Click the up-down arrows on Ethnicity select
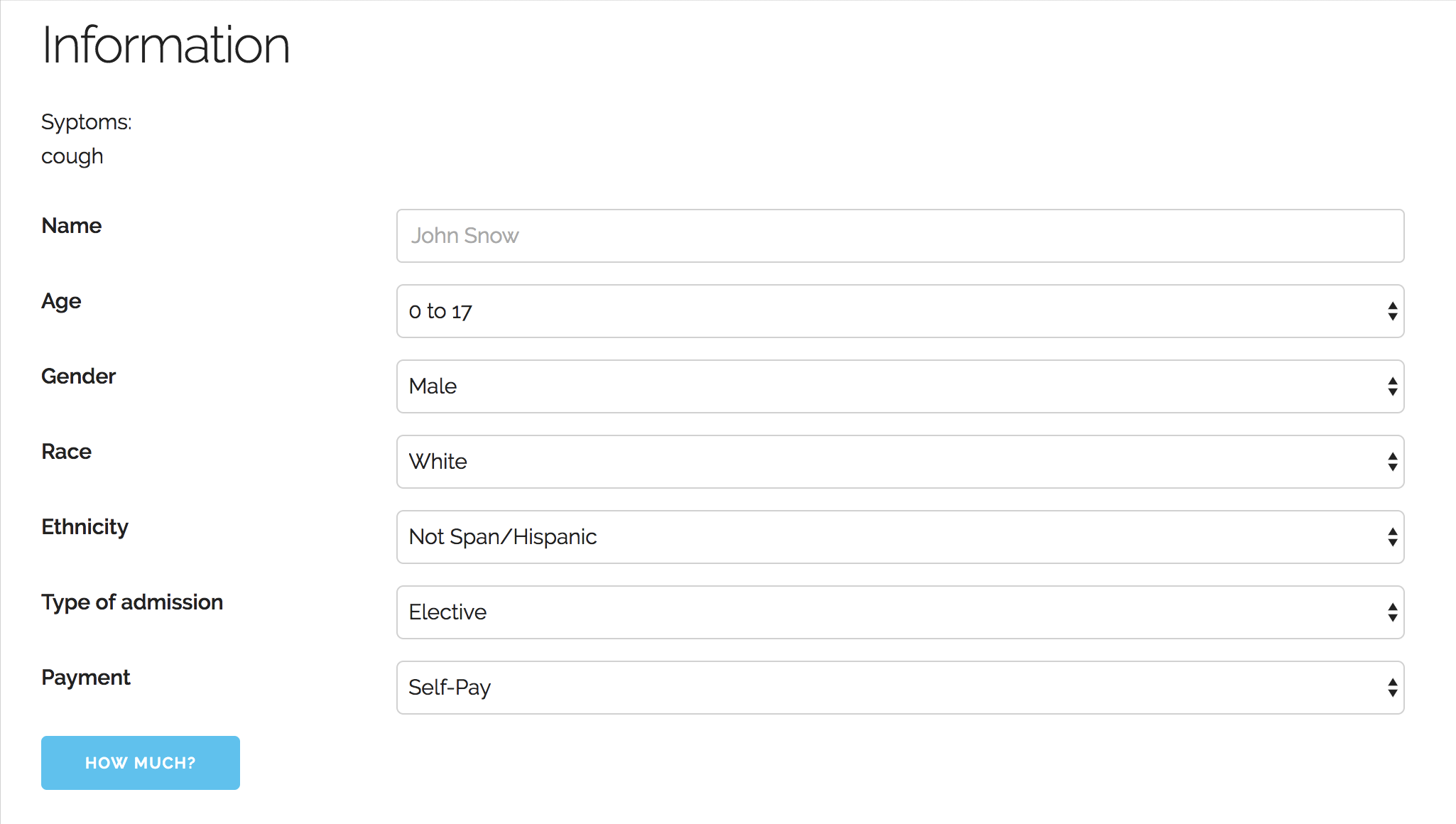 (x=1392, y=537)
